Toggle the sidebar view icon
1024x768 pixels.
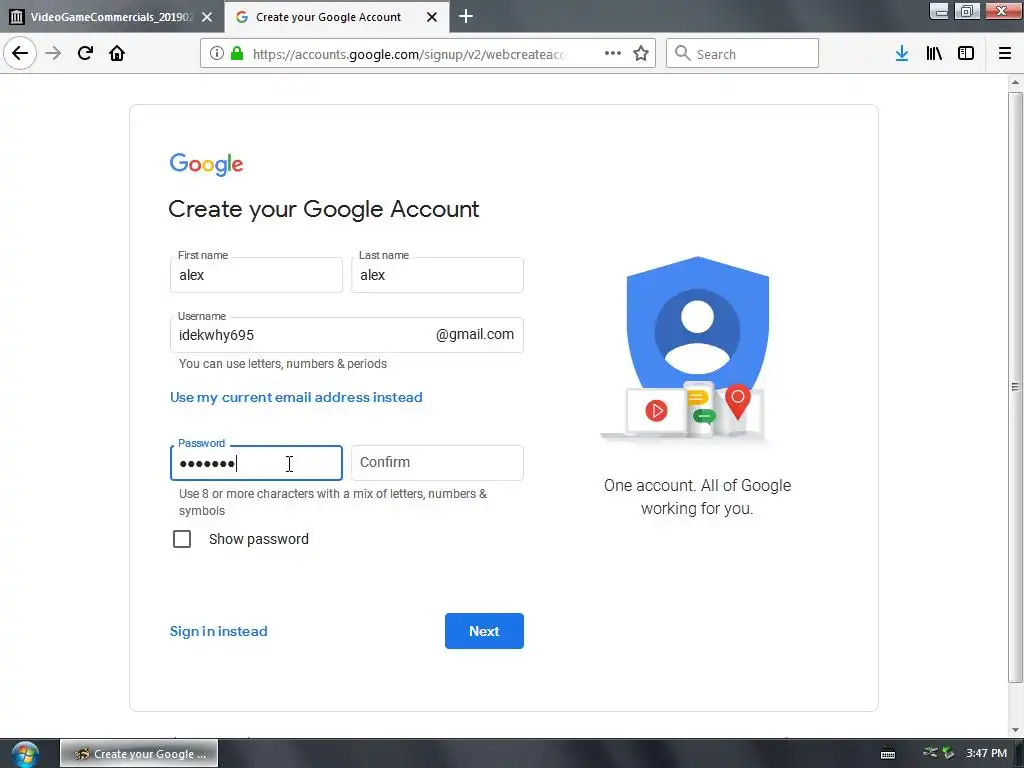[966, 54]
